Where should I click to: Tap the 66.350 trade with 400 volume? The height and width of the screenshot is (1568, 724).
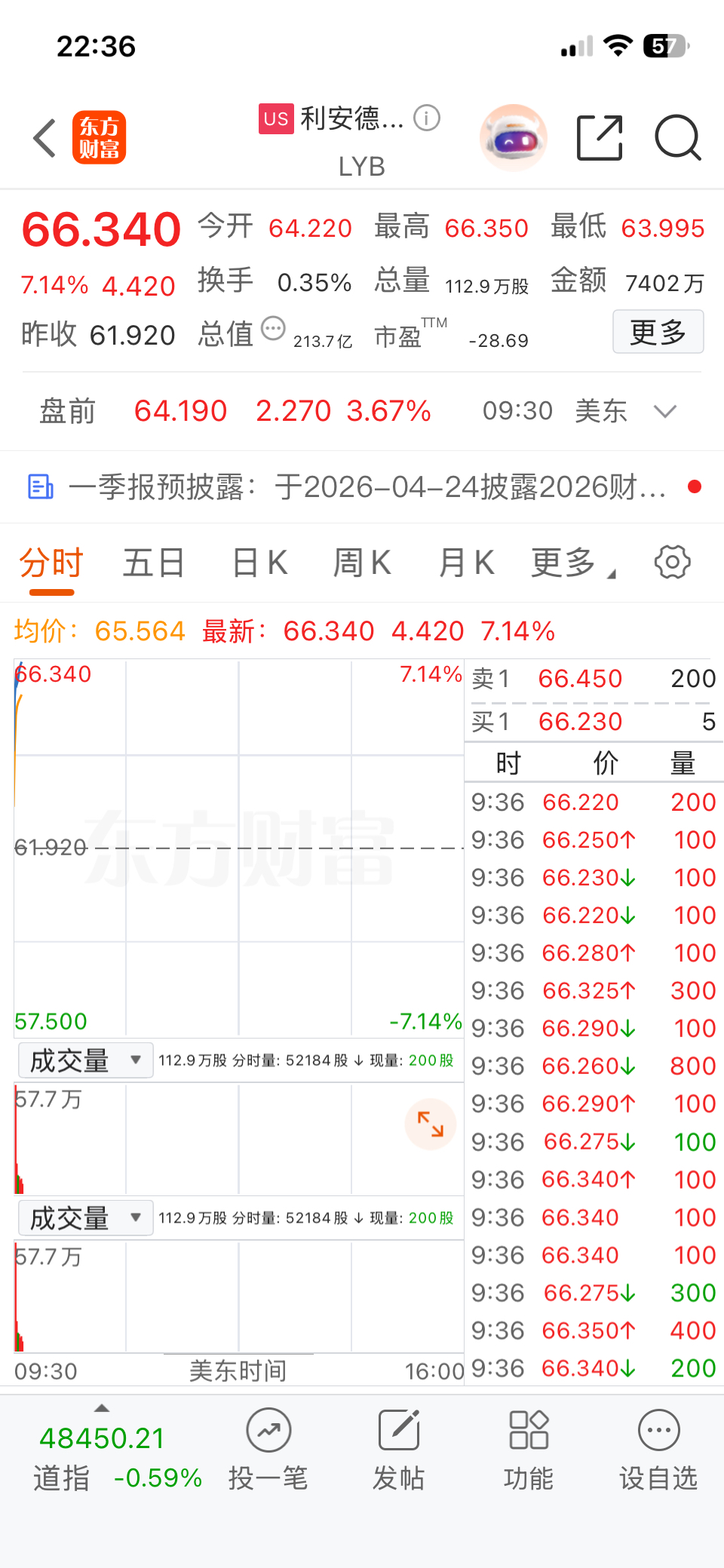click(594, 1330)
